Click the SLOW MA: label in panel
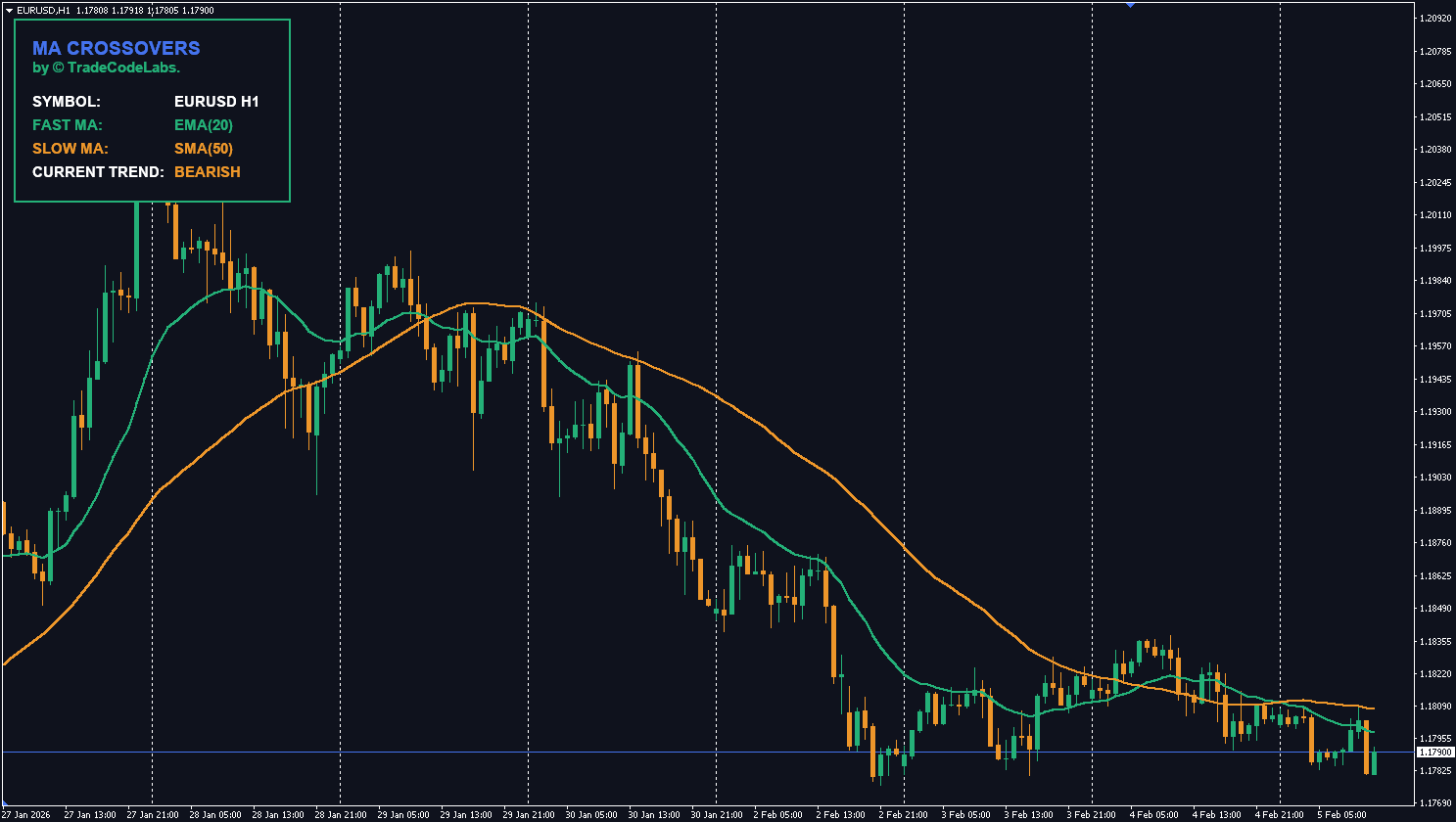Image resolution: width=1456 pixels, height=822 pixels. tap(70, 149)
